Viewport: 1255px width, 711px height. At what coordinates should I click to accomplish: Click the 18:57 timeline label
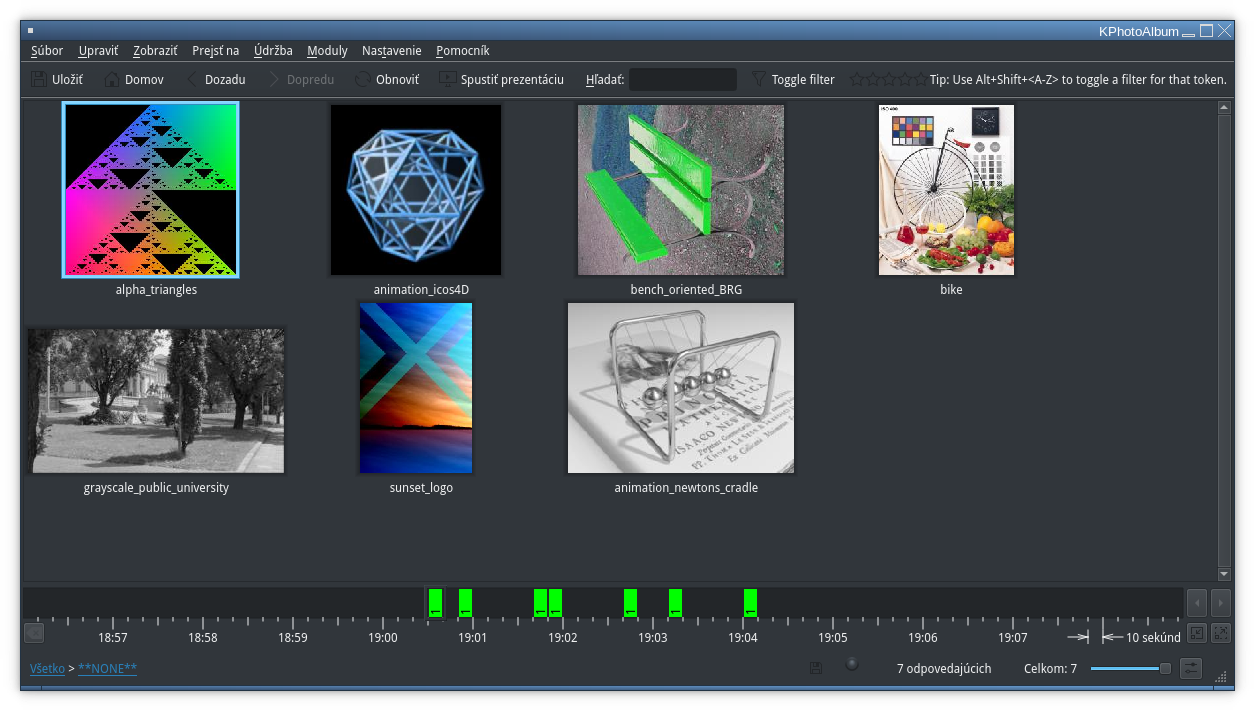[113, 637]
